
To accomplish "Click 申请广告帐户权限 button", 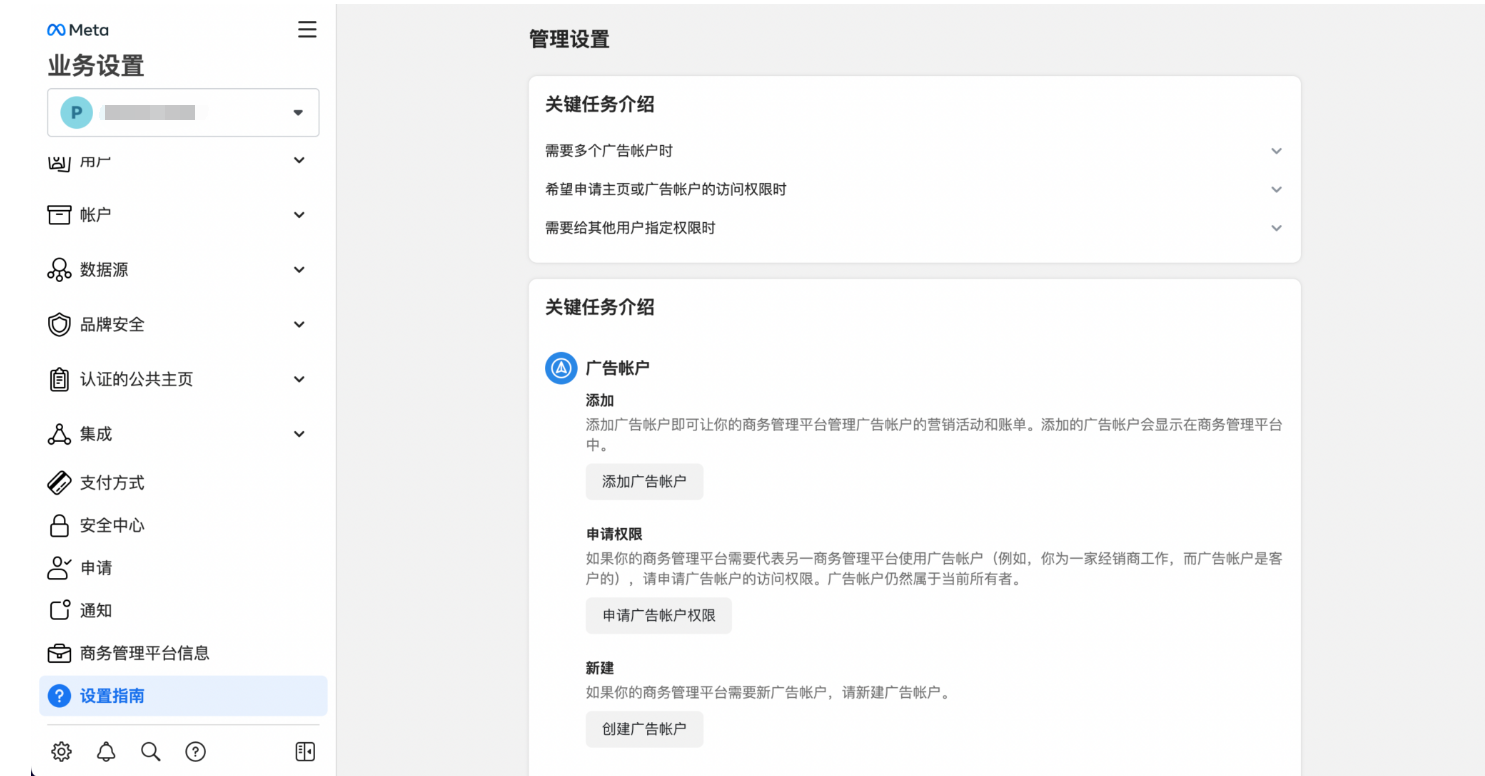I will 659,616.
